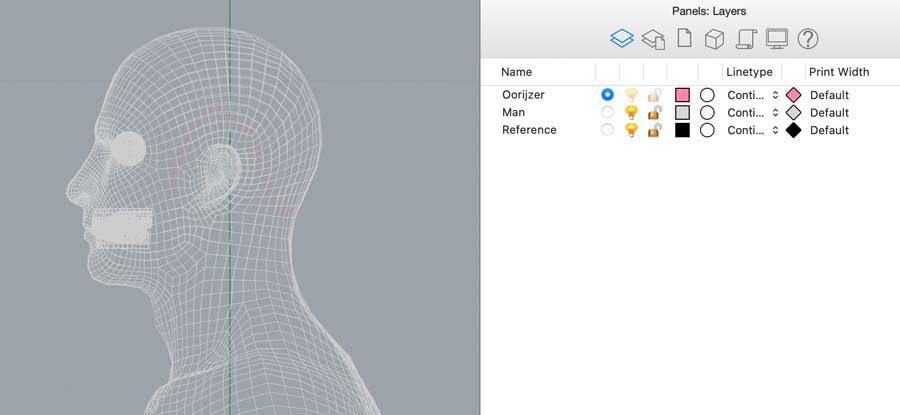Select the Oorijzer layer name
This screenshot has width=900, height=415.
[523, 95]
